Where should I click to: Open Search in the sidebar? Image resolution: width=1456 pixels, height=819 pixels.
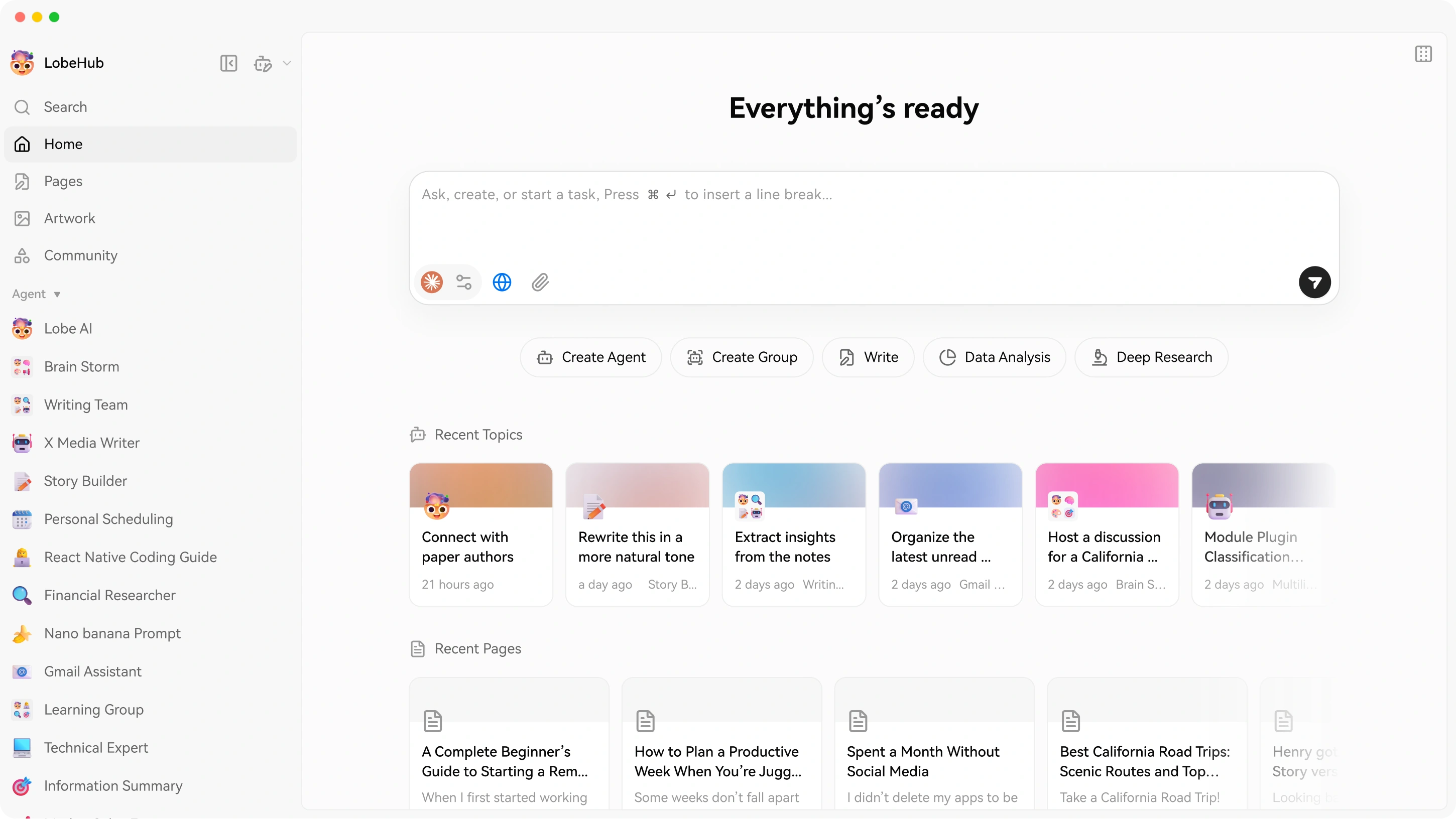tap(66, 107)
